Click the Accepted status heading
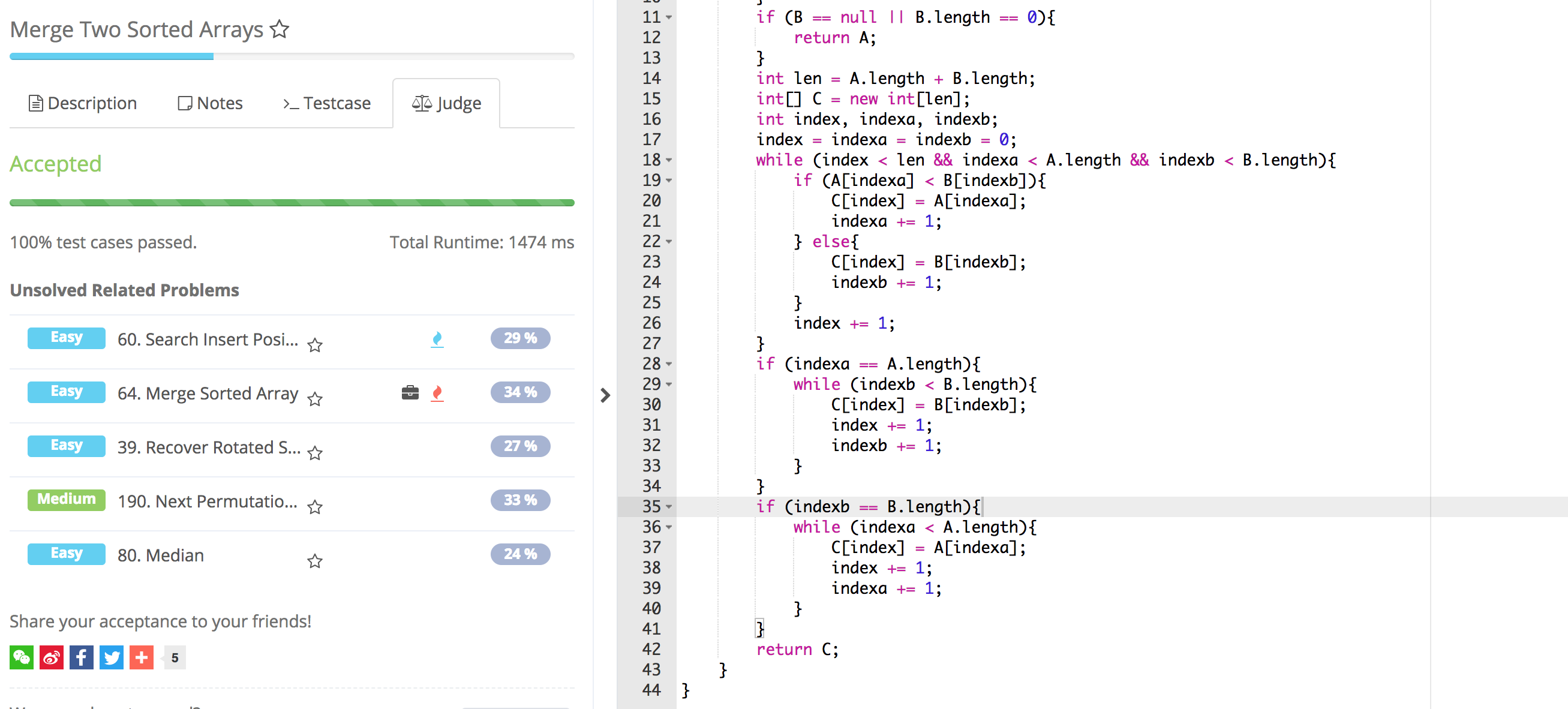The image size is (1568, 709). [55, 164]
